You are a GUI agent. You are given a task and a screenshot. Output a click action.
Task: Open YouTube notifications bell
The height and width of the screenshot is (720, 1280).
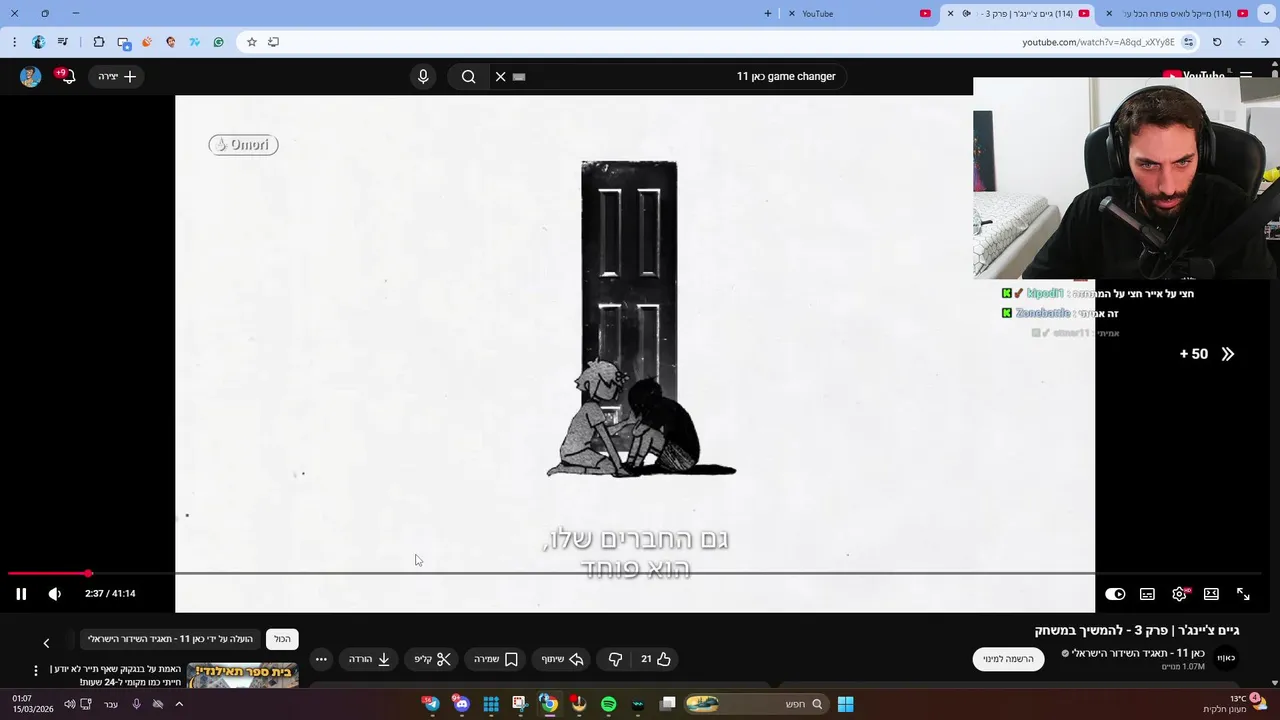point(66,76)
